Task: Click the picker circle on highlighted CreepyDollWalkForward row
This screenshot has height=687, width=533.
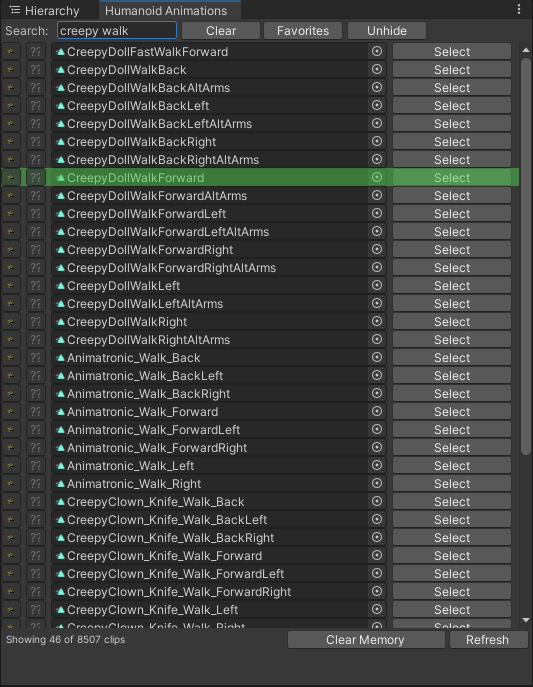Action: pos(377,177)
